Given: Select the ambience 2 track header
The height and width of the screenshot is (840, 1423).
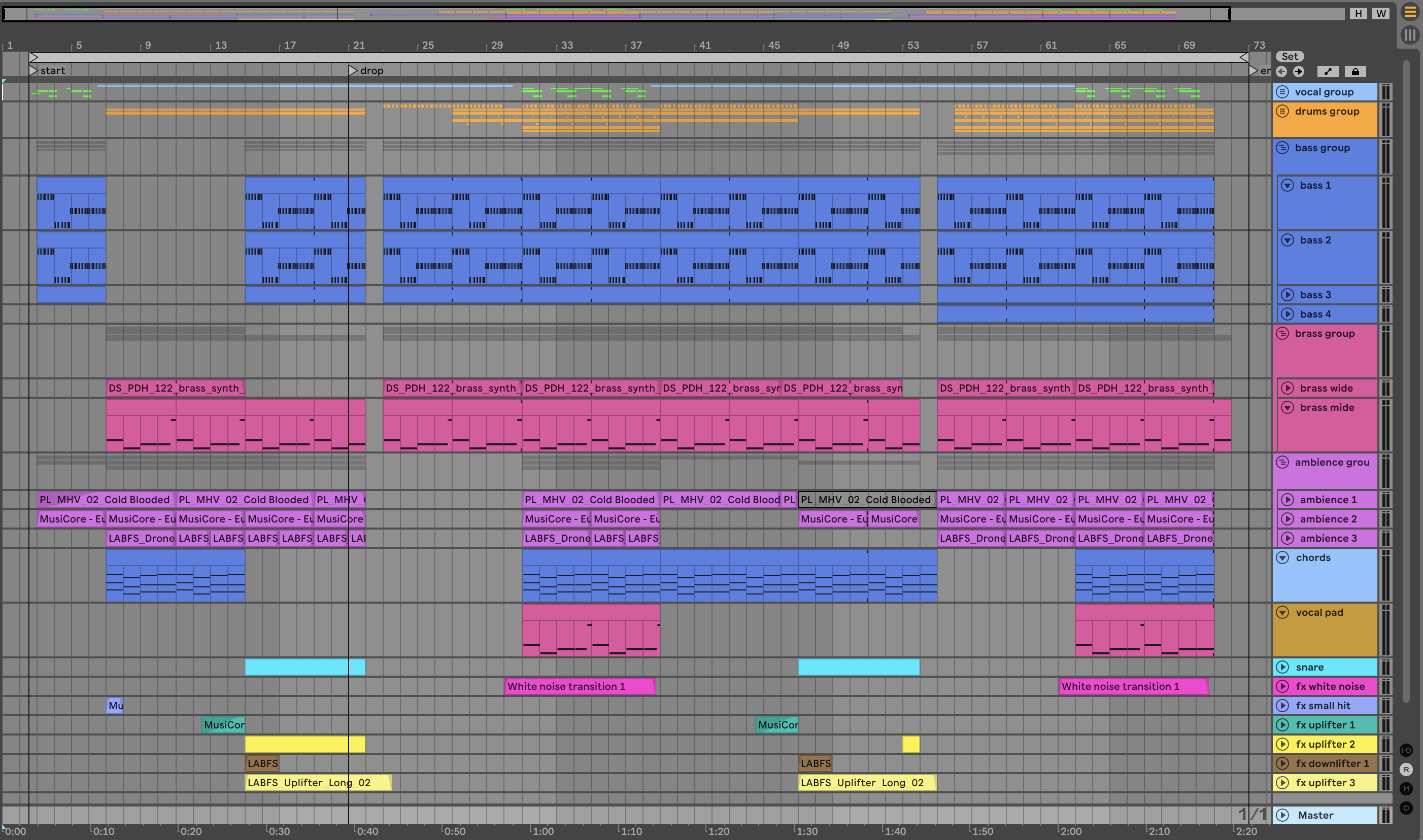Looking at the screenshot, I should 1328,519.
